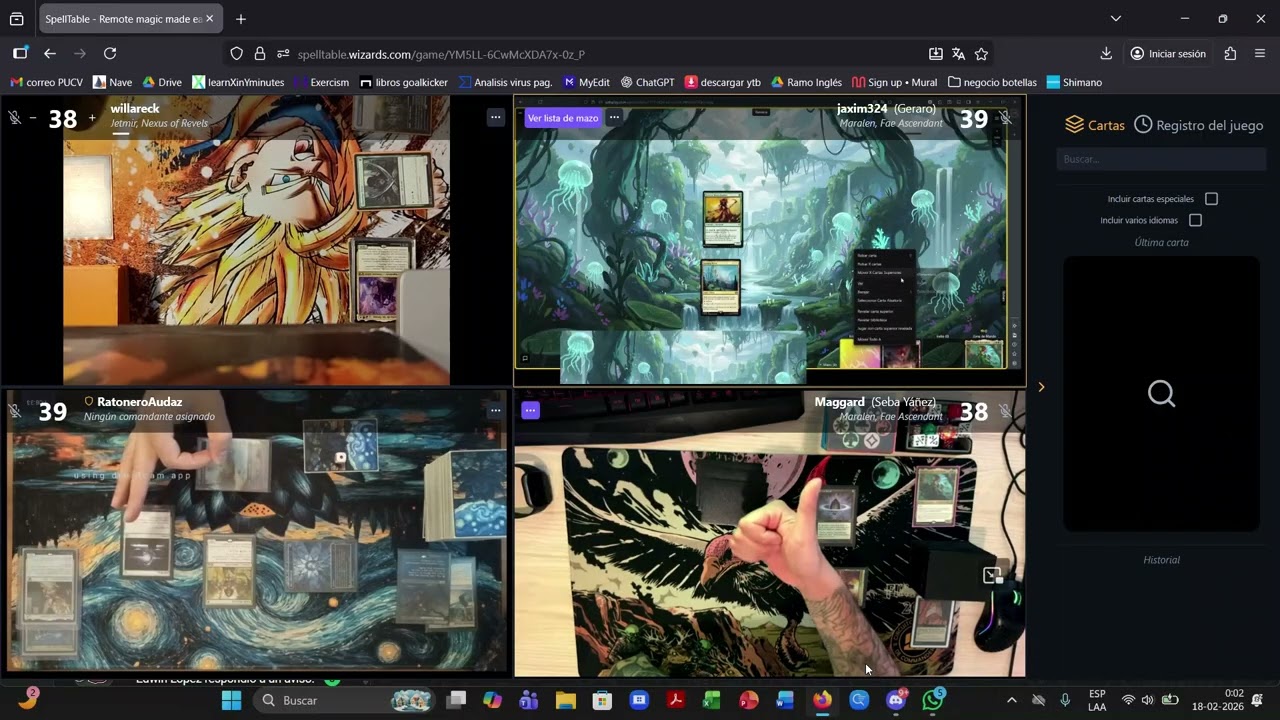The image size is (1280, 720).
Task: Click the Ningún comandante asignado label
Action: tap(150, 416)
